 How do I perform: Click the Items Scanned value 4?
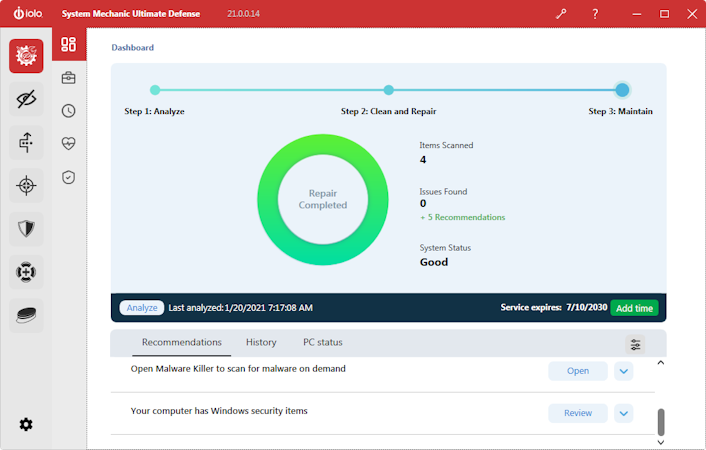[423, 159]
